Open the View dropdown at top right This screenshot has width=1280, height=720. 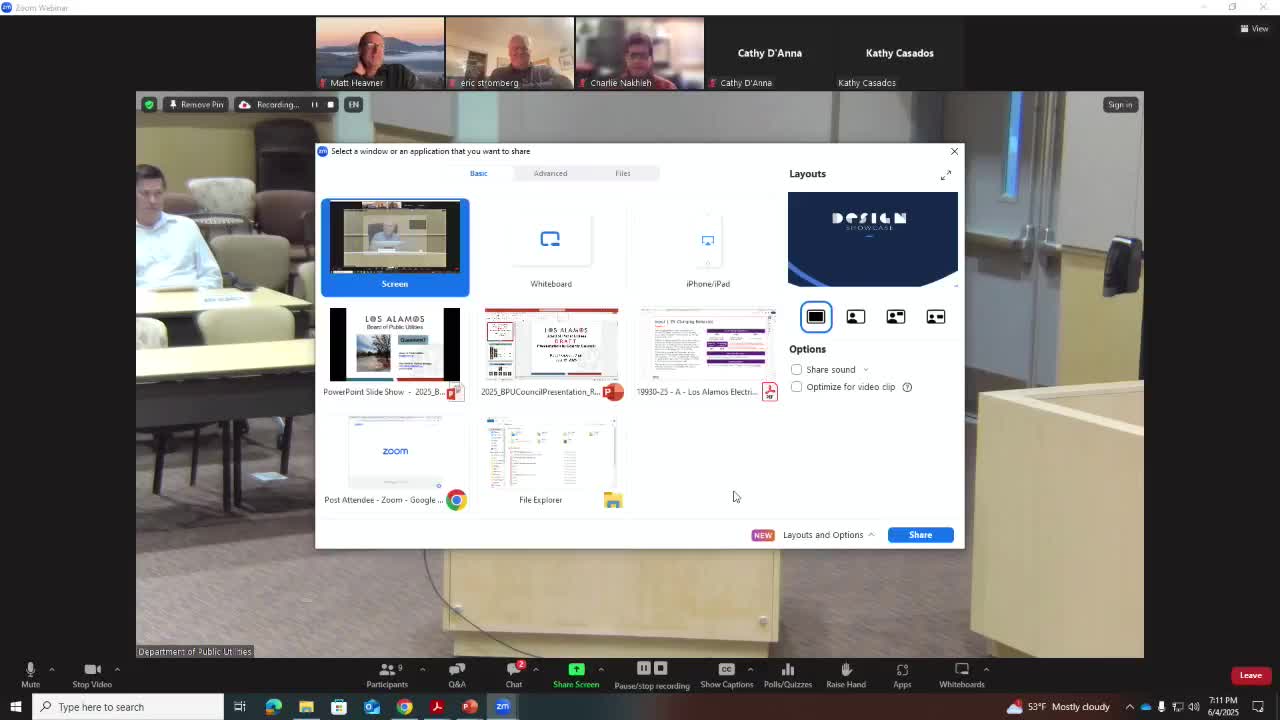click(x=1254, y=28)
